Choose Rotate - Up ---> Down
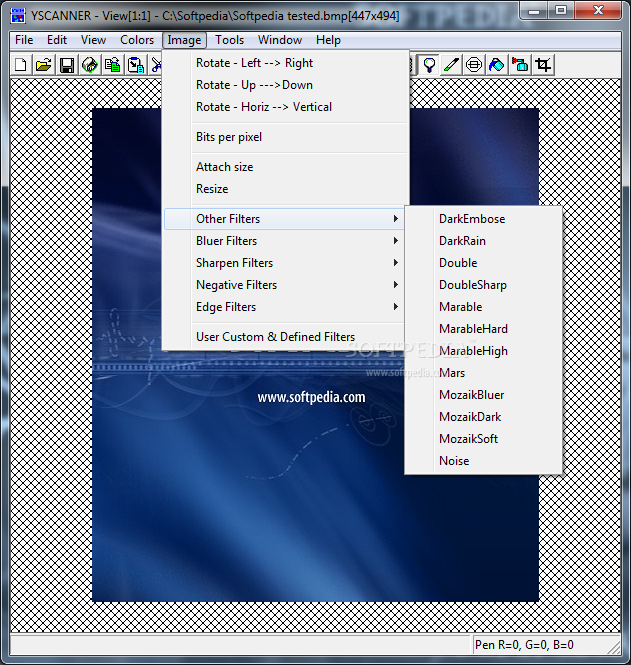 tap(286, 85)
